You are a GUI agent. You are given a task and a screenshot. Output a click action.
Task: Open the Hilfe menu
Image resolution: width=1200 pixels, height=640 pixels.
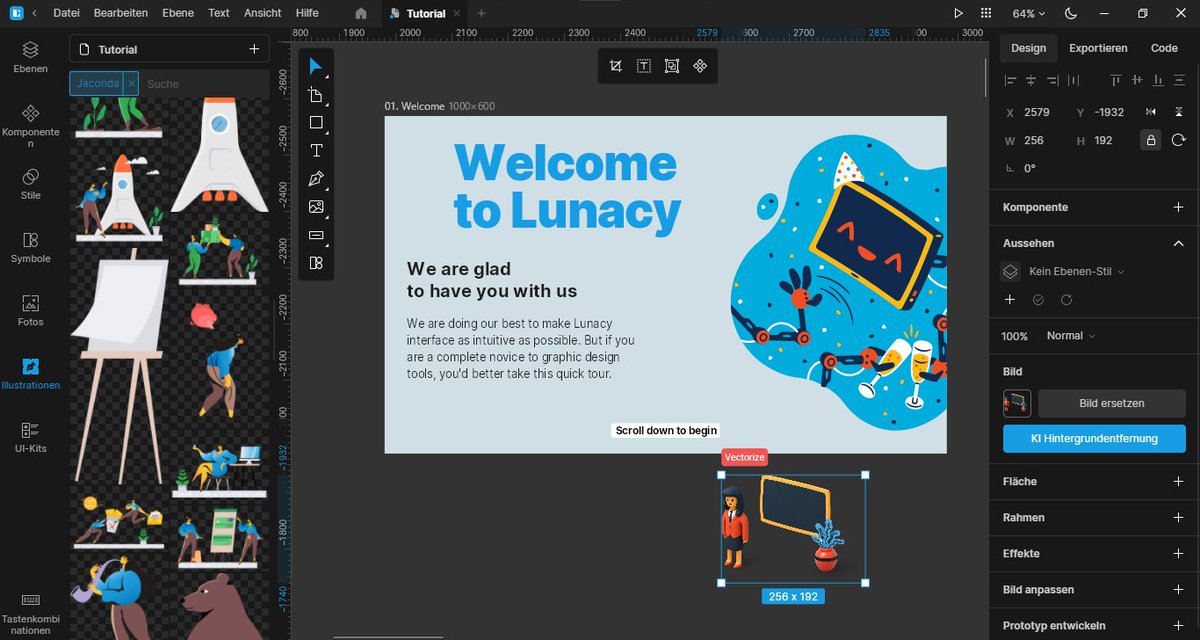click(307, 13)
